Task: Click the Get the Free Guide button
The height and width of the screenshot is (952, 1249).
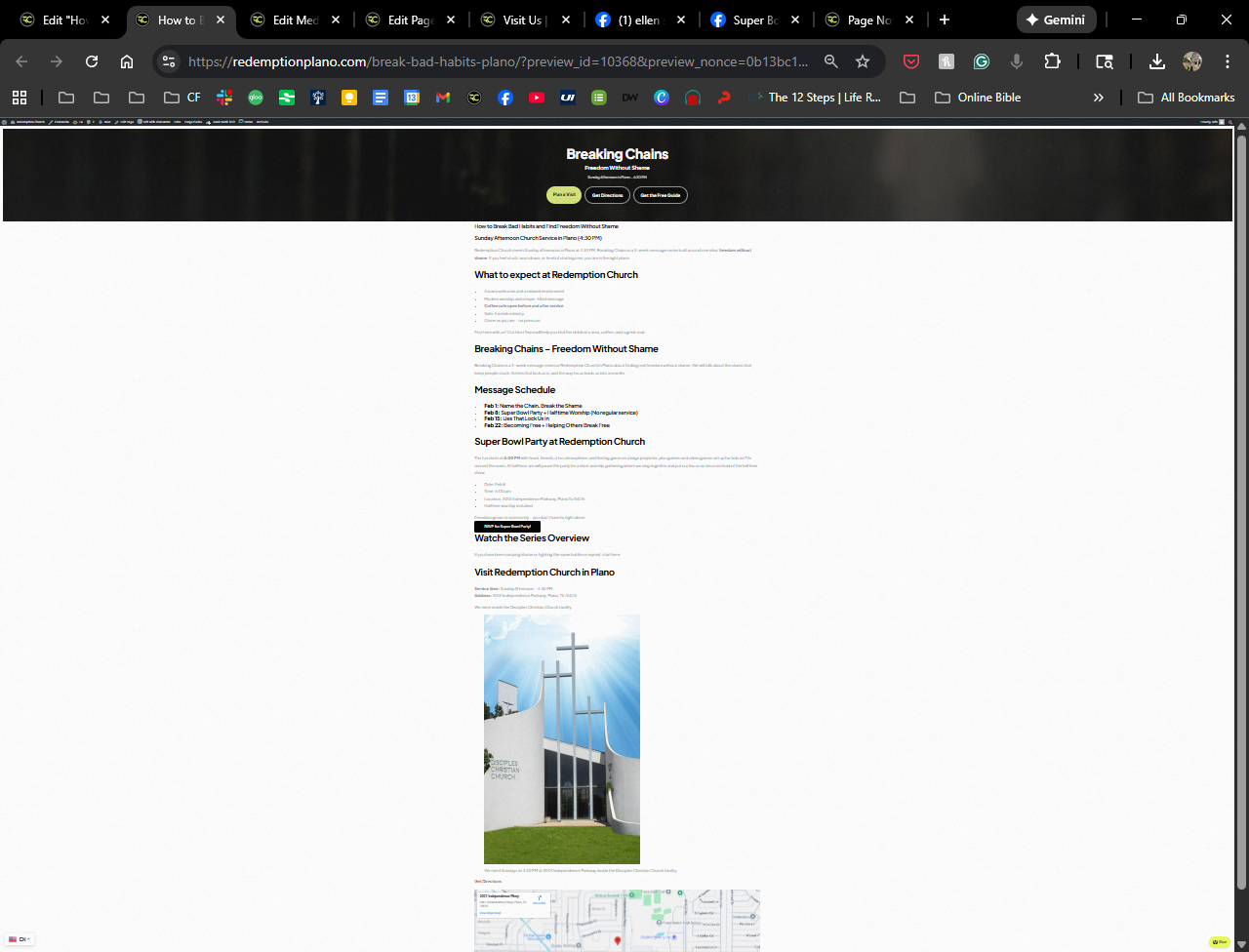Action: coord(660,195)
